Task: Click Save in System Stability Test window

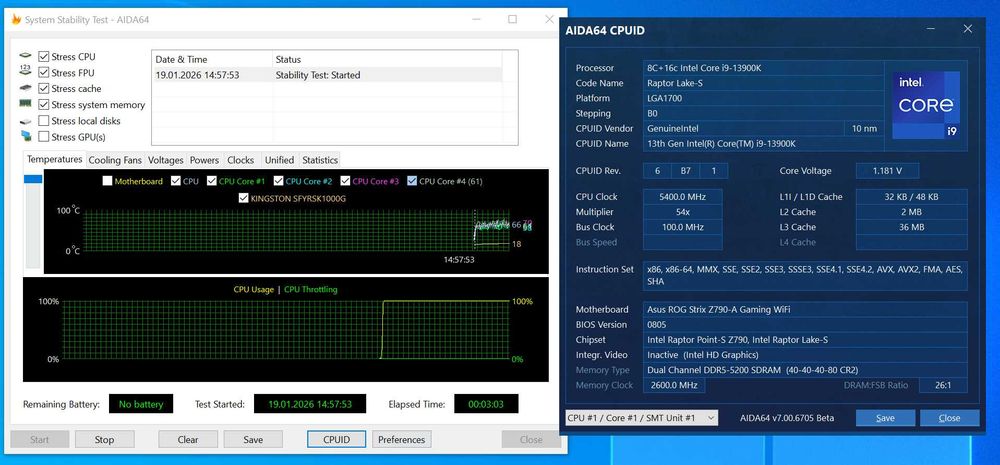Action: coord(253,439)
